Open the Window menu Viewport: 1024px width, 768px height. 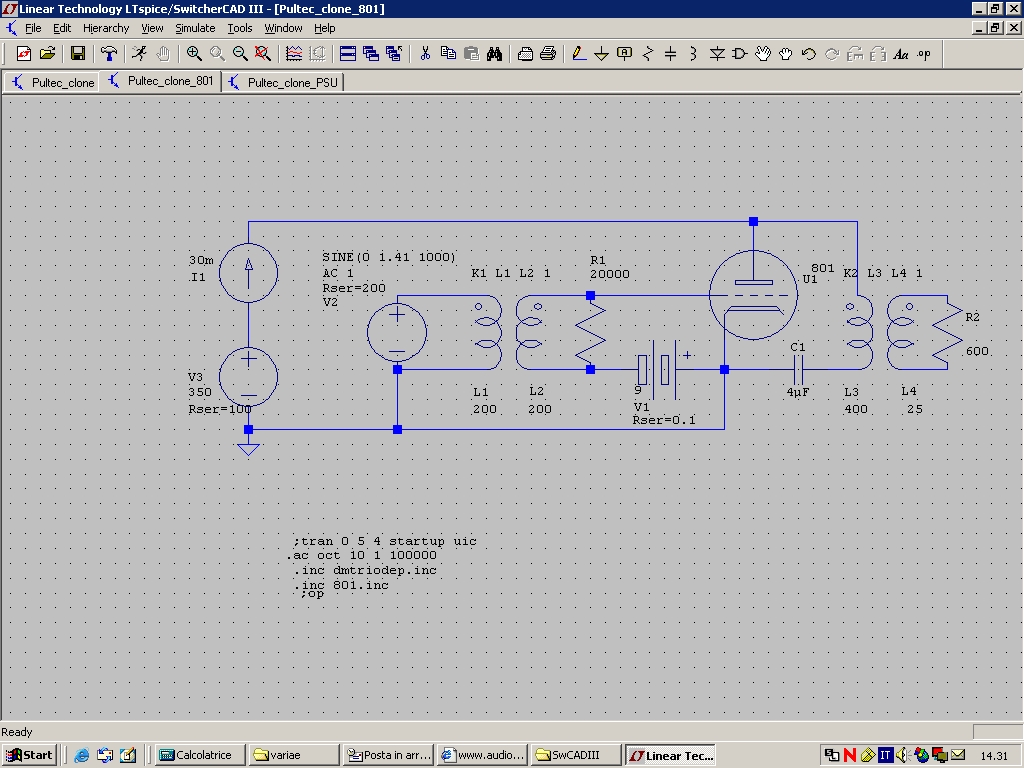(x=283, y=28)
